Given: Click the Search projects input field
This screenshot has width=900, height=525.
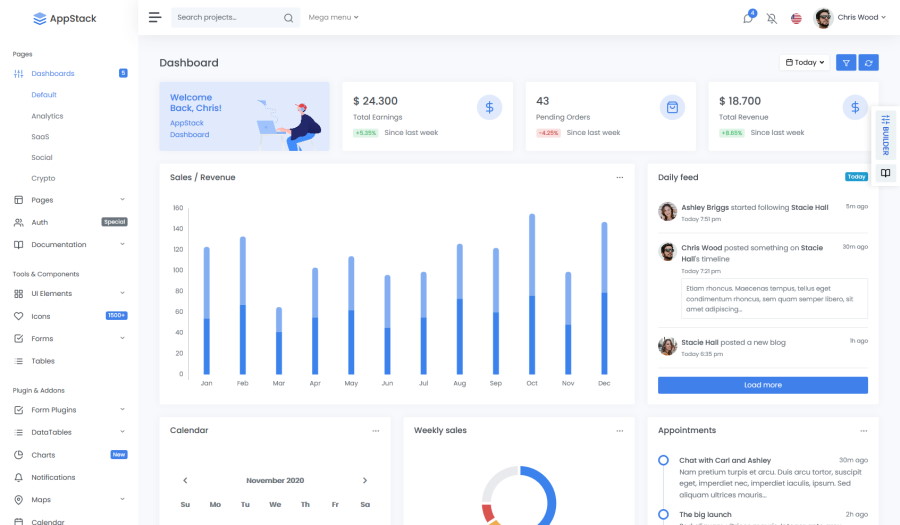Looking at the screenshot, I should [225, 18].
